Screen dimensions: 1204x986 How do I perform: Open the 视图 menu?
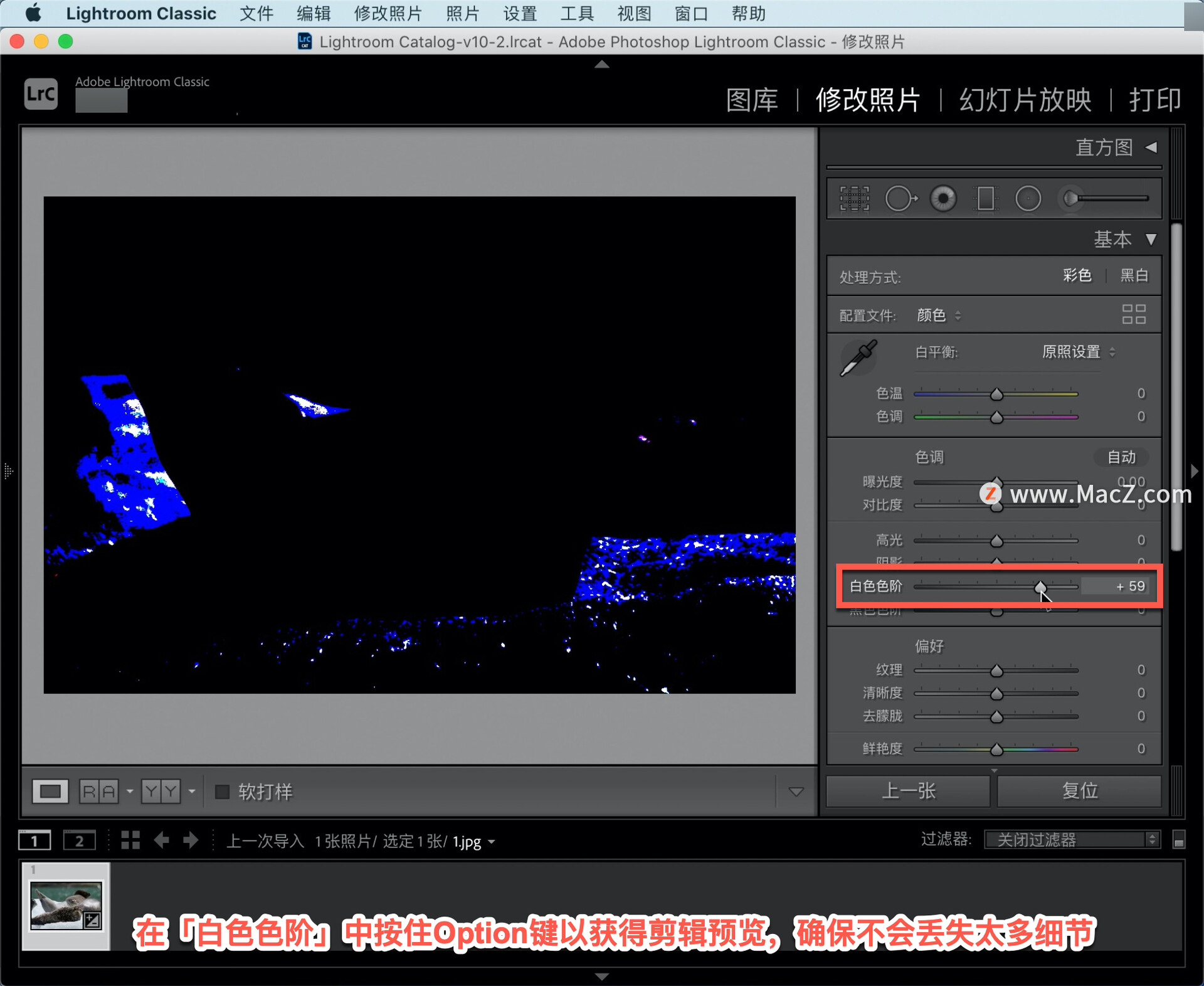(x=634, y=13)
